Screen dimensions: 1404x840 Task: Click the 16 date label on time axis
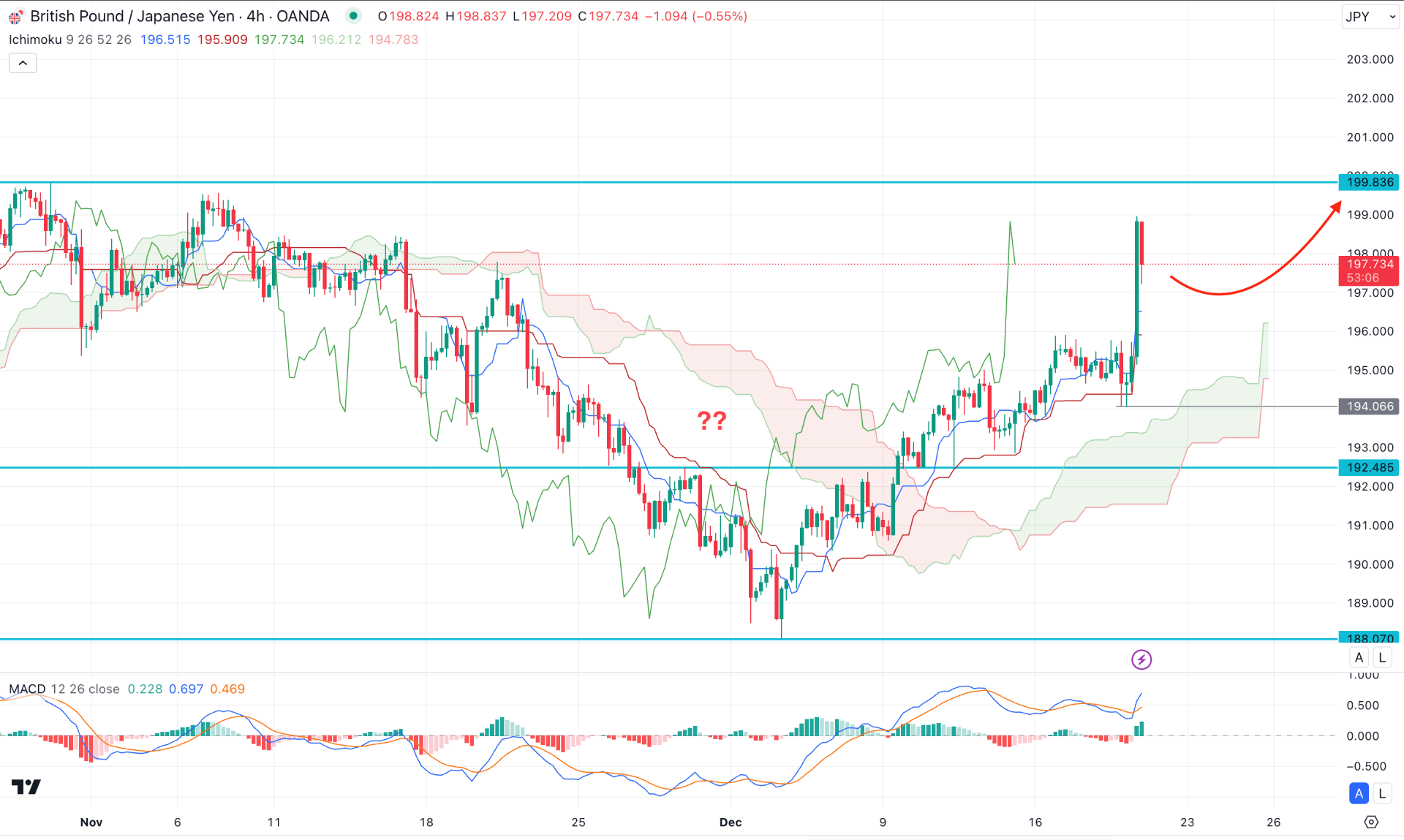[x=1035, y=822]
